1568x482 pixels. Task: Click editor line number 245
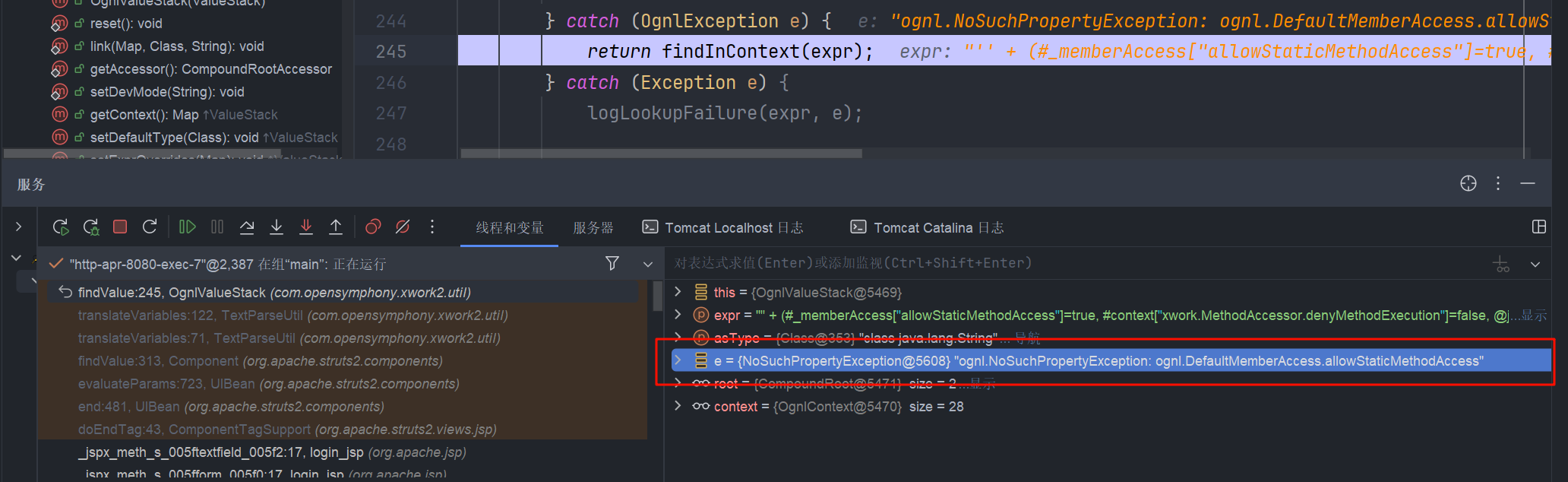pos(390,52)
